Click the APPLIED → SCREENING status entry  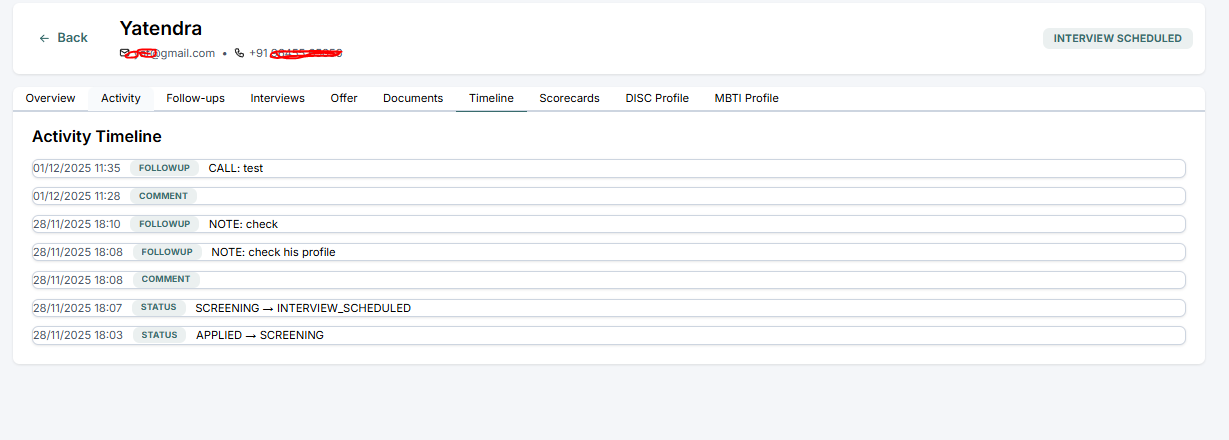coord(260,335)
